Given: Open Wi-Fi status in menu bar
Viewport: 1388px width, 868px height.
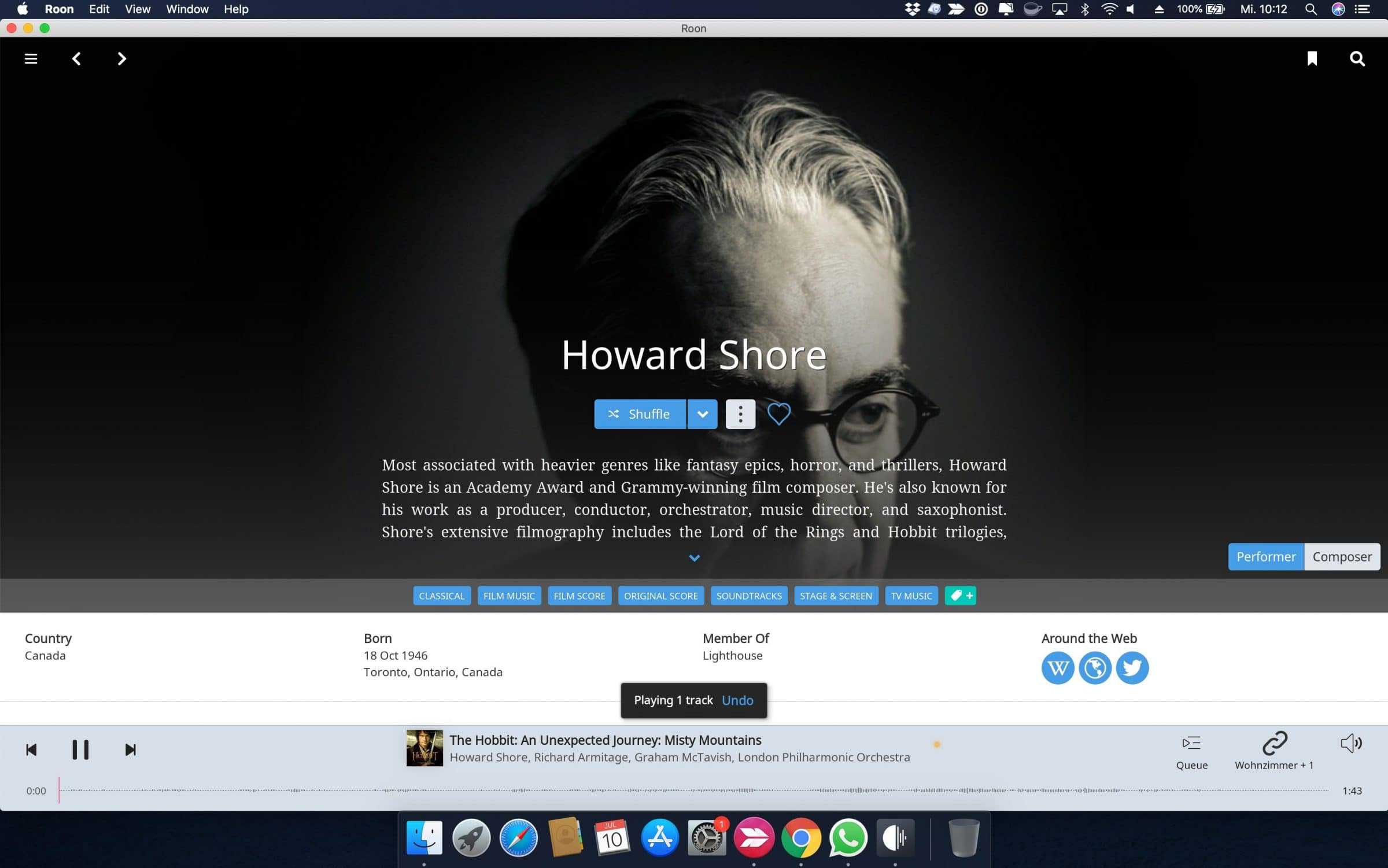Looking at the screenshot, I should coord(1109,9).
